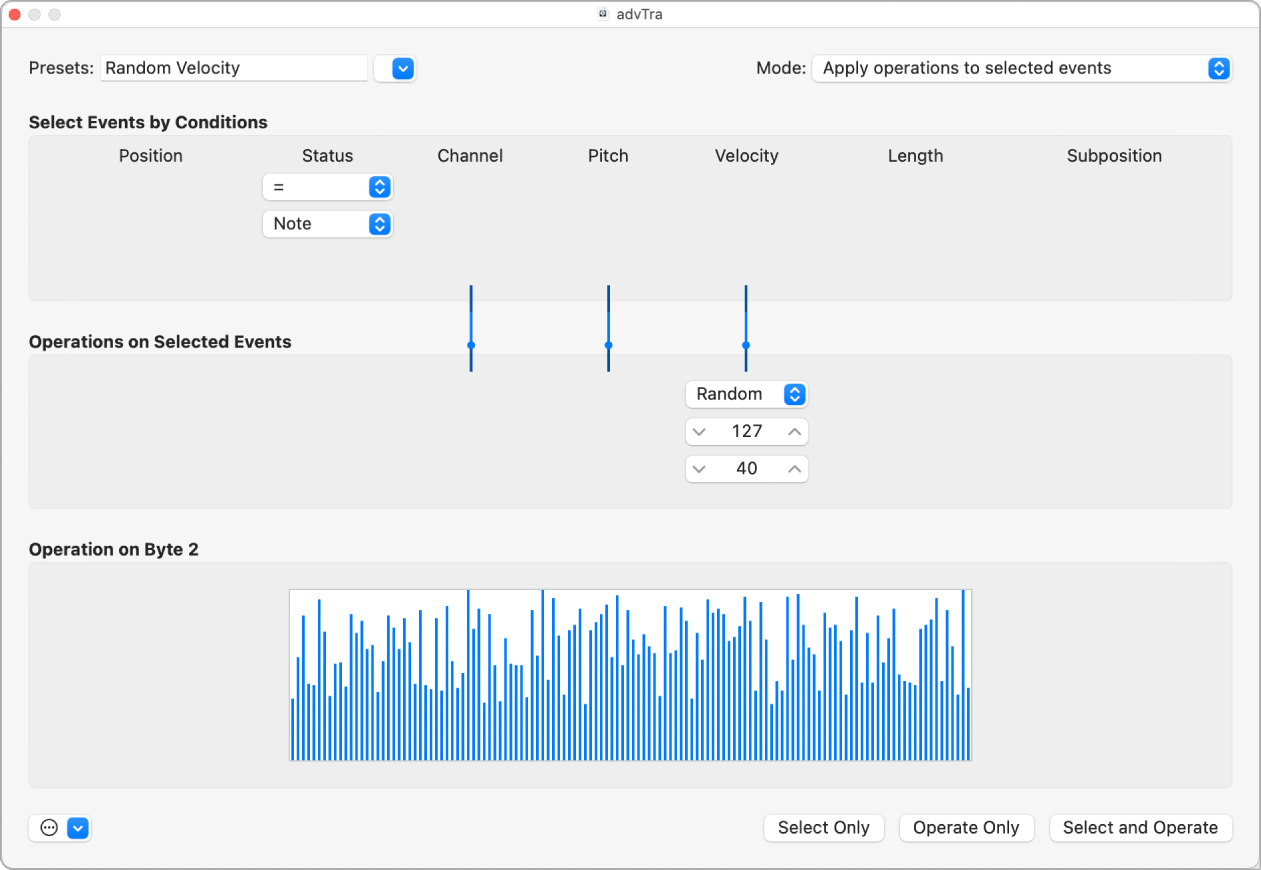Click the ellipsis action menu icon
This screenshot has width=1261, height=870.
point(49,828)
